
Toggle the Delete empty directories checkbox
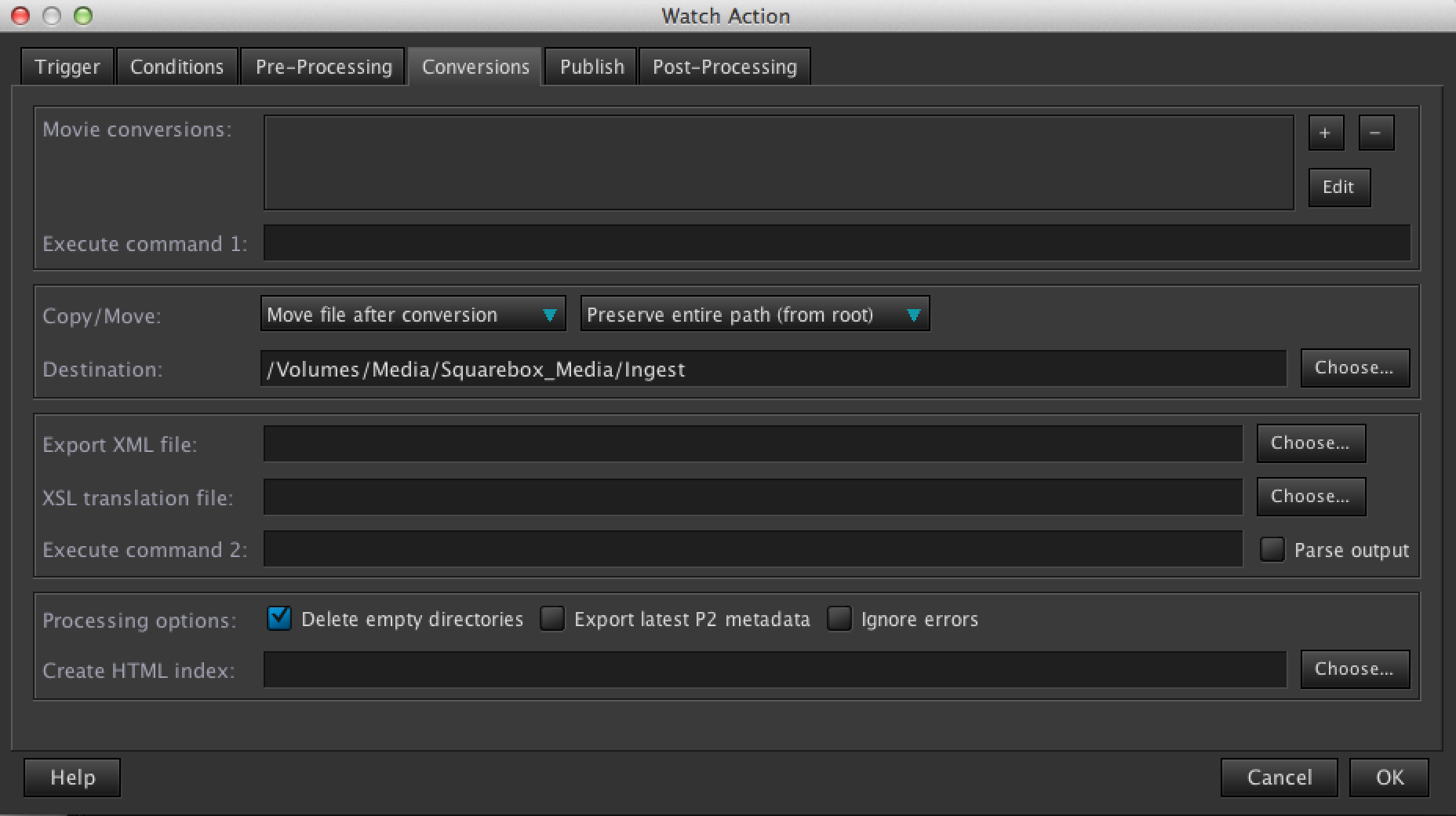[279, 618]
